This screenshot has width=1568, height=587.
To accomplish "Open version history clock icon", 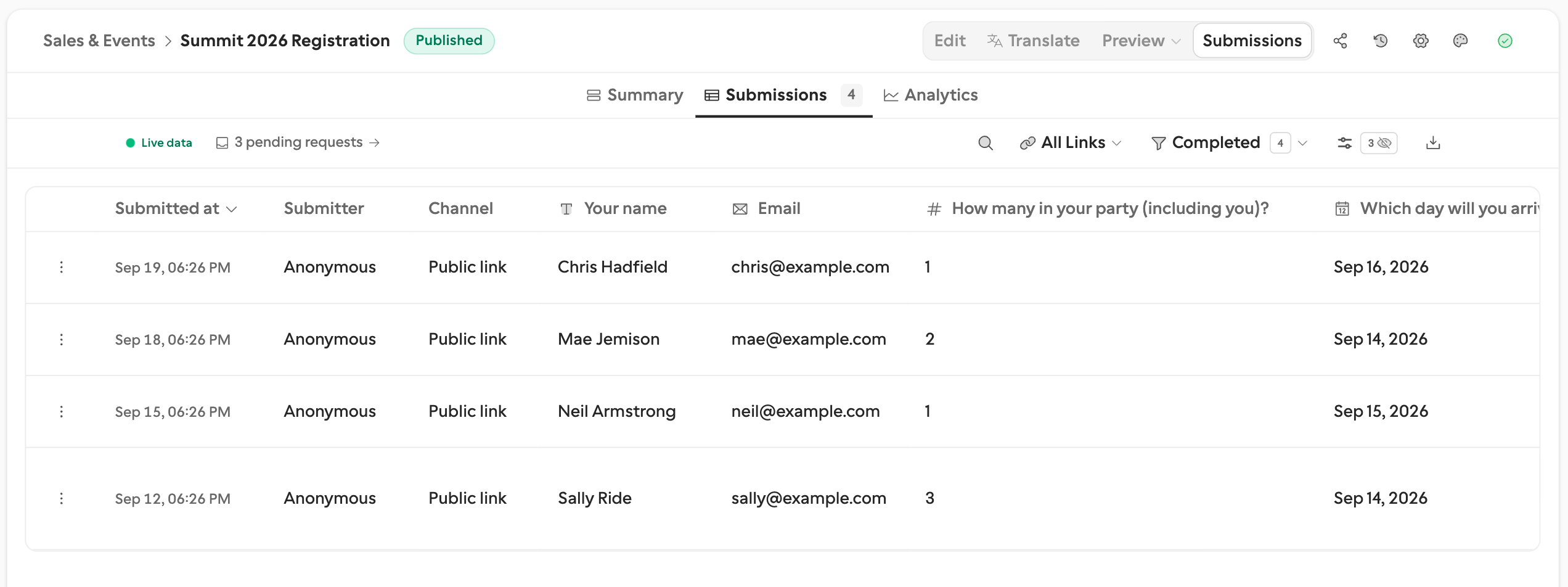I will point(1381,41).
